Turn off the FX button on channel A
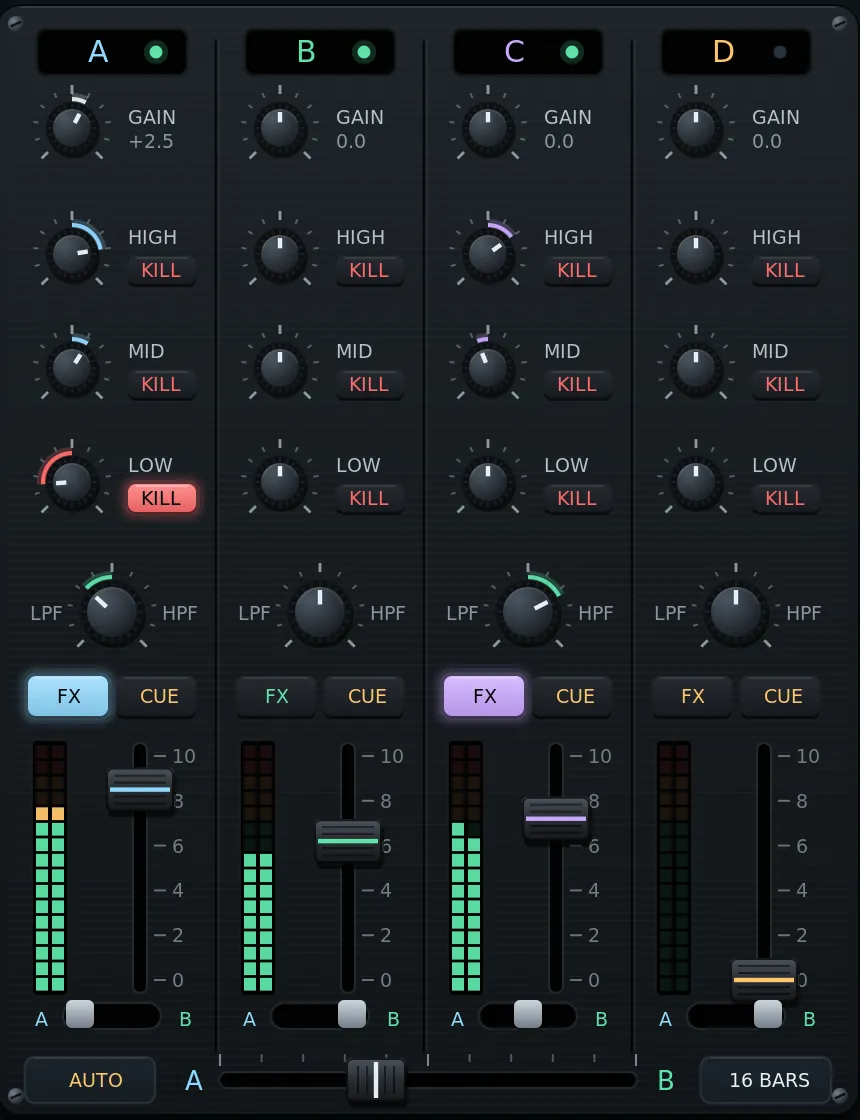The width and height of the screenshot is (860, 1120). click(x=69, y=696)
